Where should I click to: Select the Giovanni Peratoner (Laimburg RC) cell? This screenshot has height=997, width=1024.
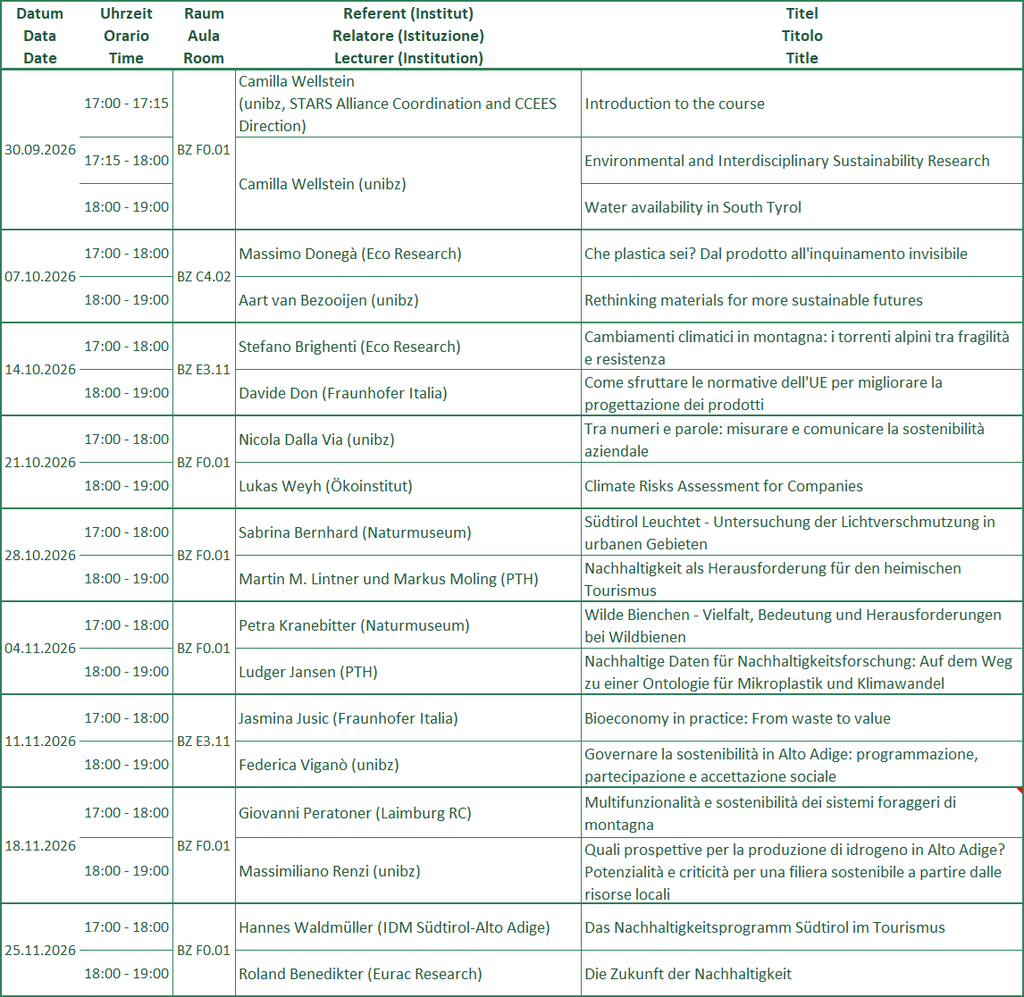pos(408,813)
